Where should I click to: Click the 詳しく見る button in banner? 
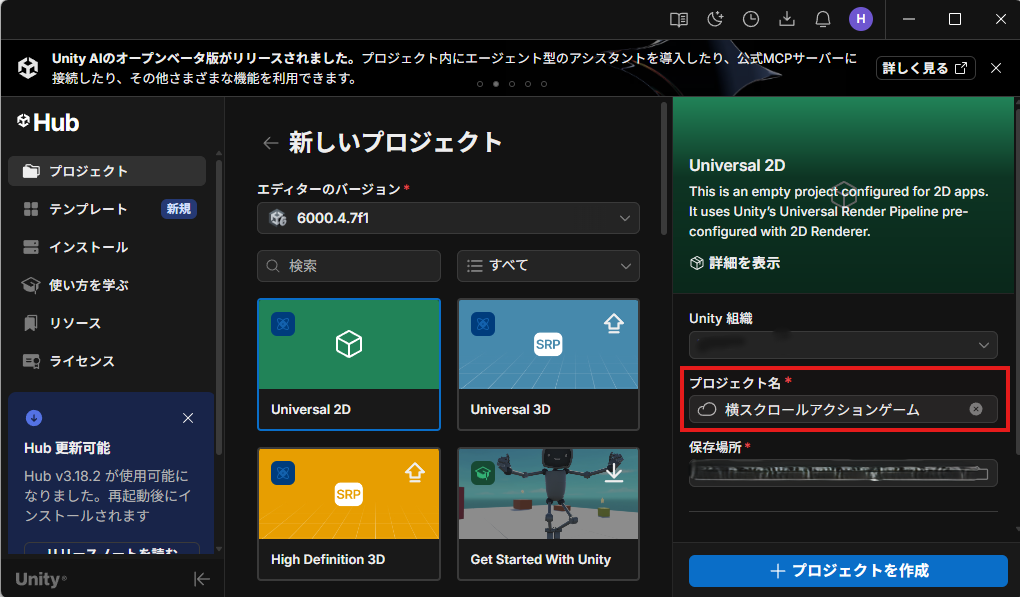(x=925, y=68)
